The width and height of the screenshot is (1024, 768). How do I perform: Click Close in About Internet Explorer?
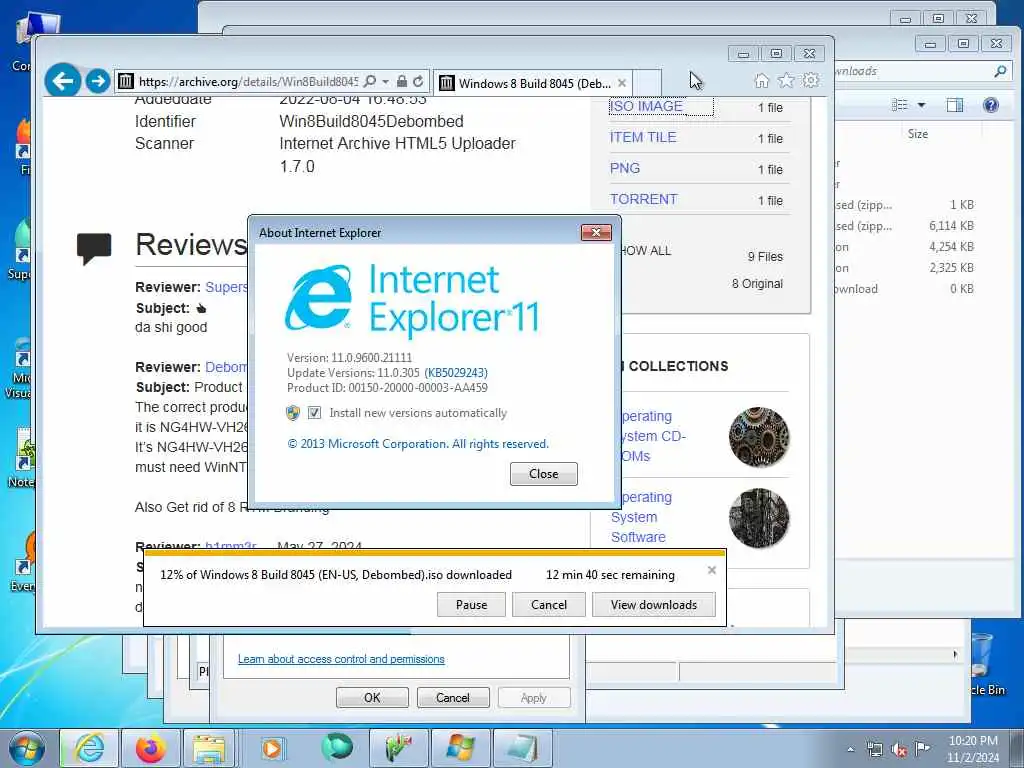(x=543, y=474)
